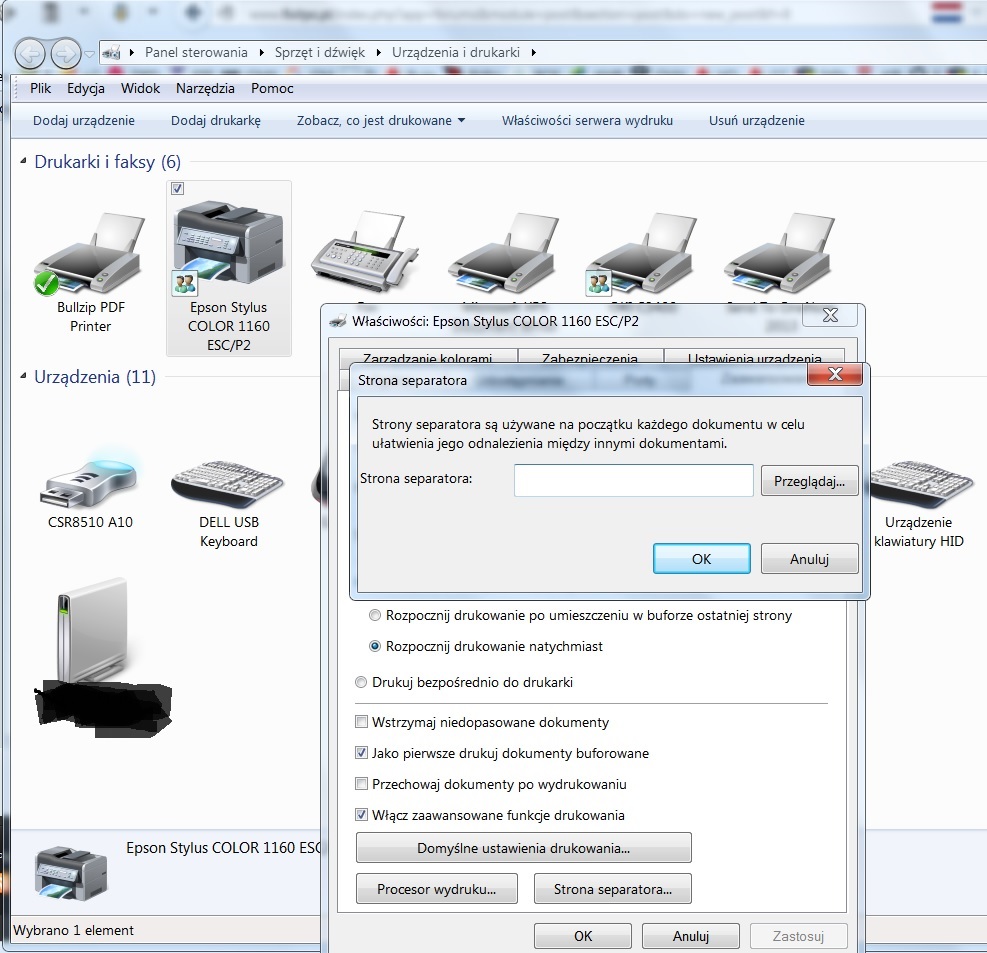Click 'Urządzenia i drukarki' breadcrumb segment
The height and width of the screenshot is (953, 987).
(x=456, y=53)
